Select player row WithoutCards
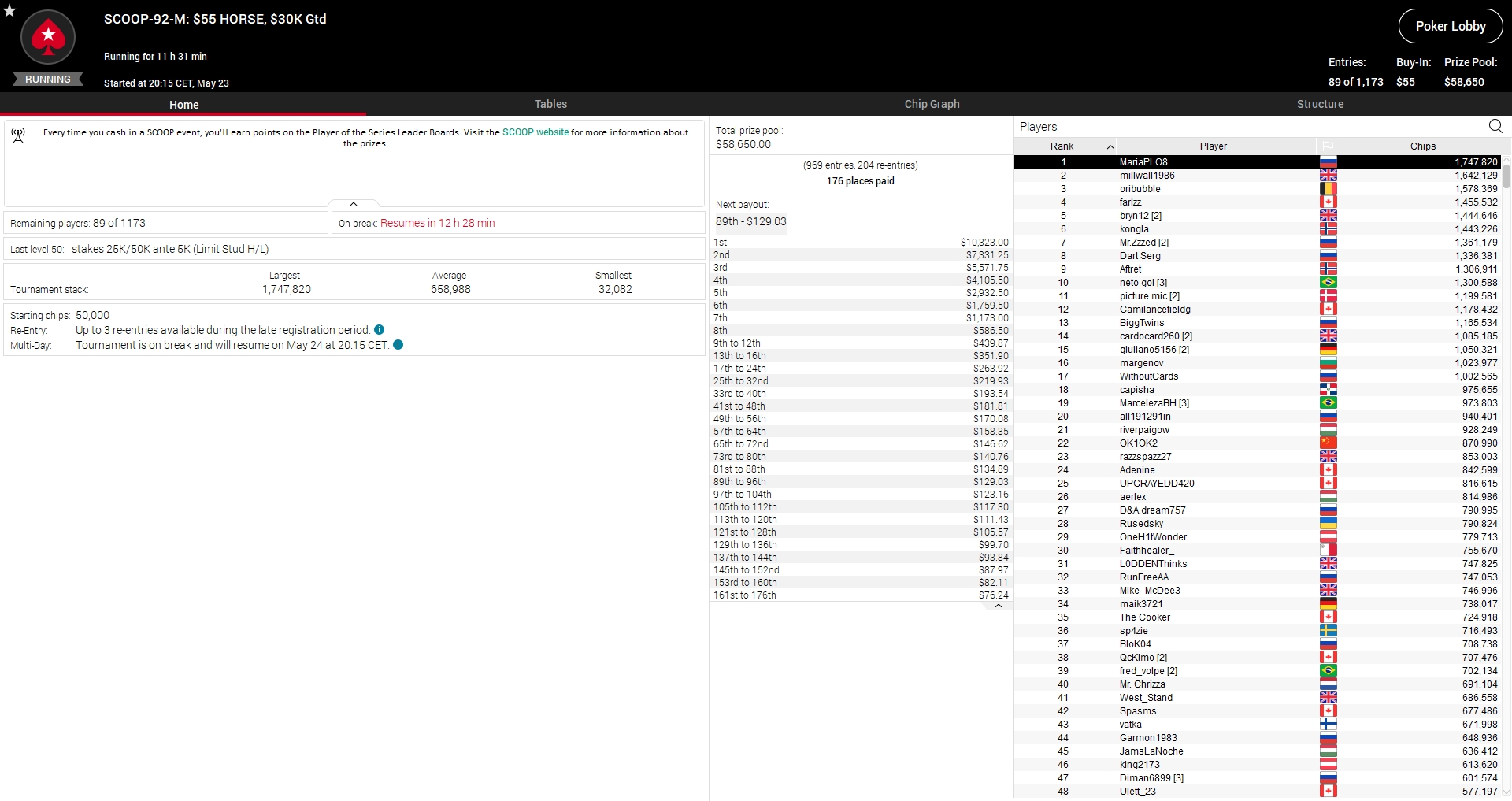The width and height of the screenshot is (1512, 801). pyautogui.click(x=1258, y=376)
